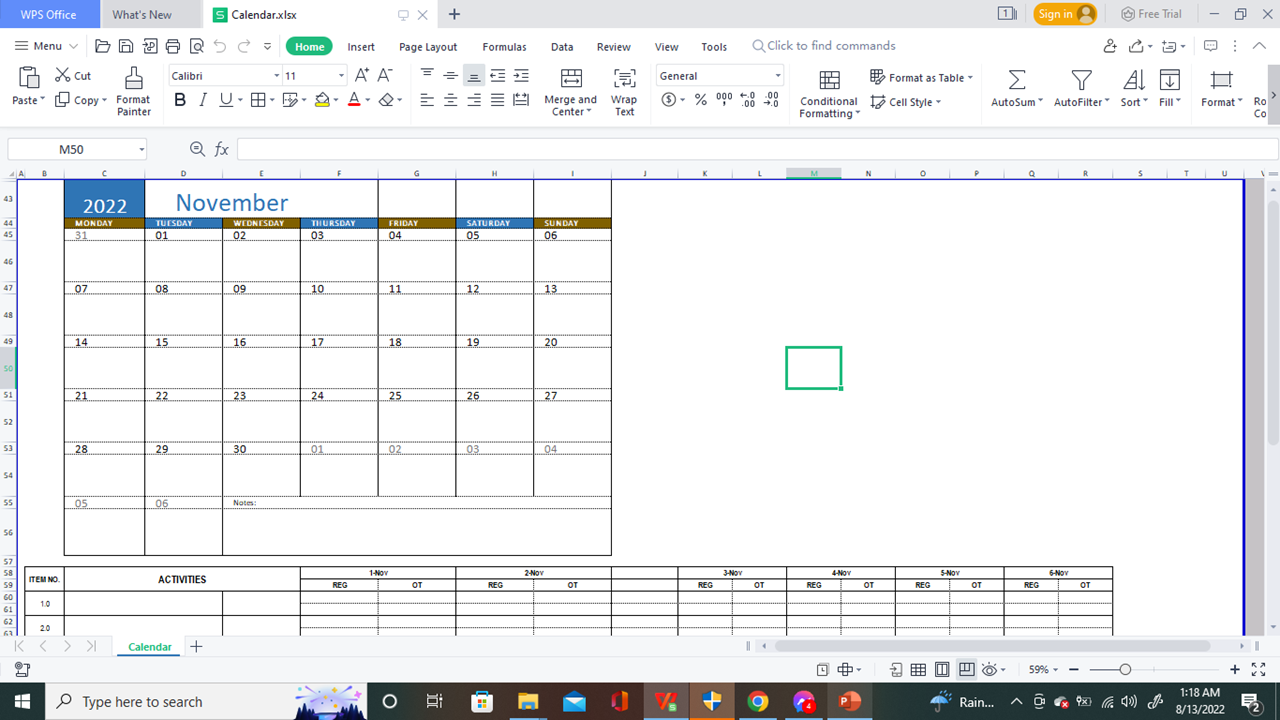Viewport: 1280px width, 720px height.
Task: Toggle justify alignment
Action: (x=497, y=100)
